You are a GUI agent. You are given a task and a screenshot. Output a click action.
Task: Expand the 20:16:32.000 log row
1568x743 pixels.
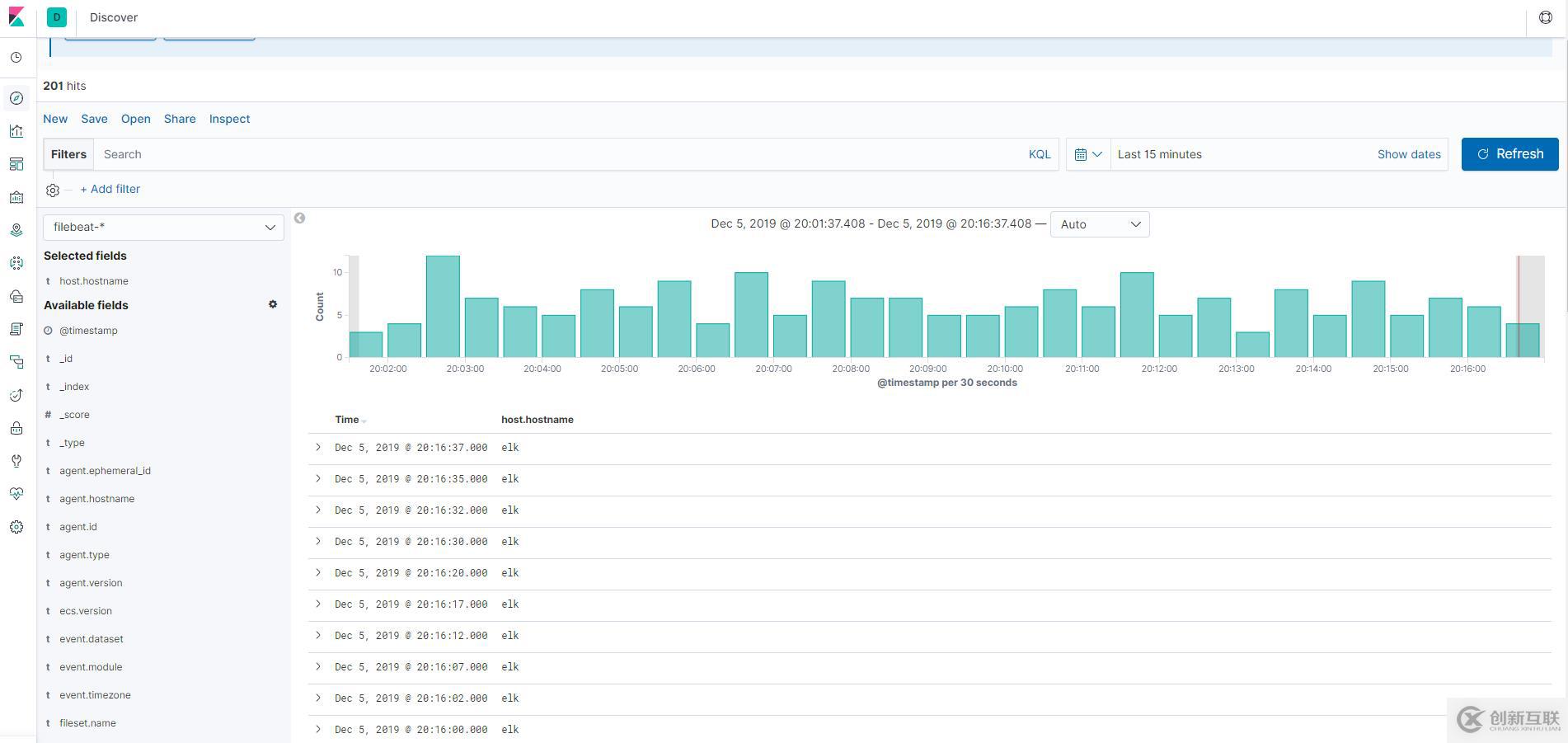click(318, 510)
